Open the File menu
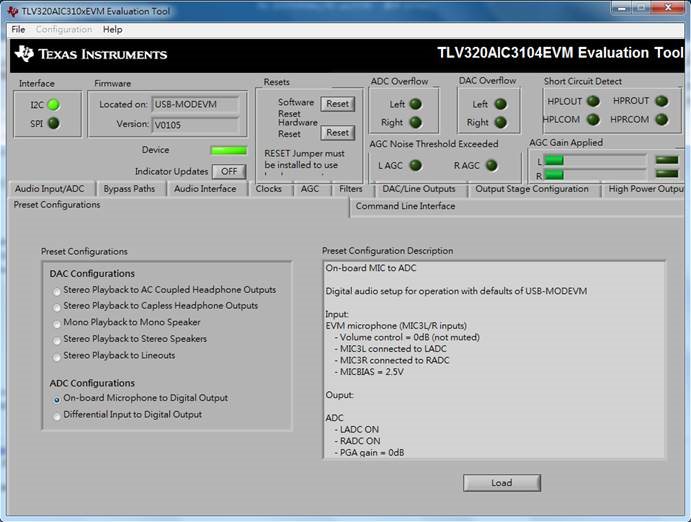The image size is (691, 522). pyautogui.click(x=18, y=30)
